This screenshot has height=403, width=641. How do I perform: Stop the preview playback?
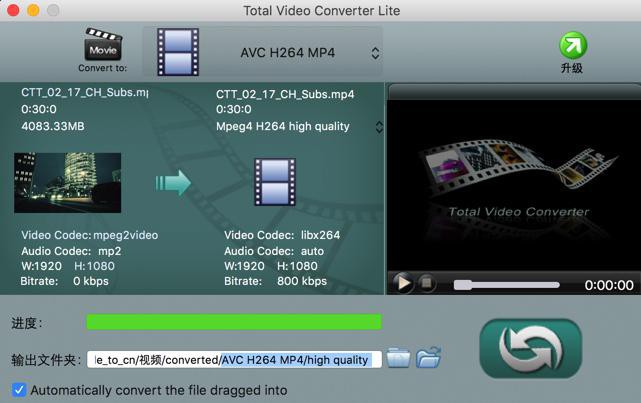click(426, 283)
